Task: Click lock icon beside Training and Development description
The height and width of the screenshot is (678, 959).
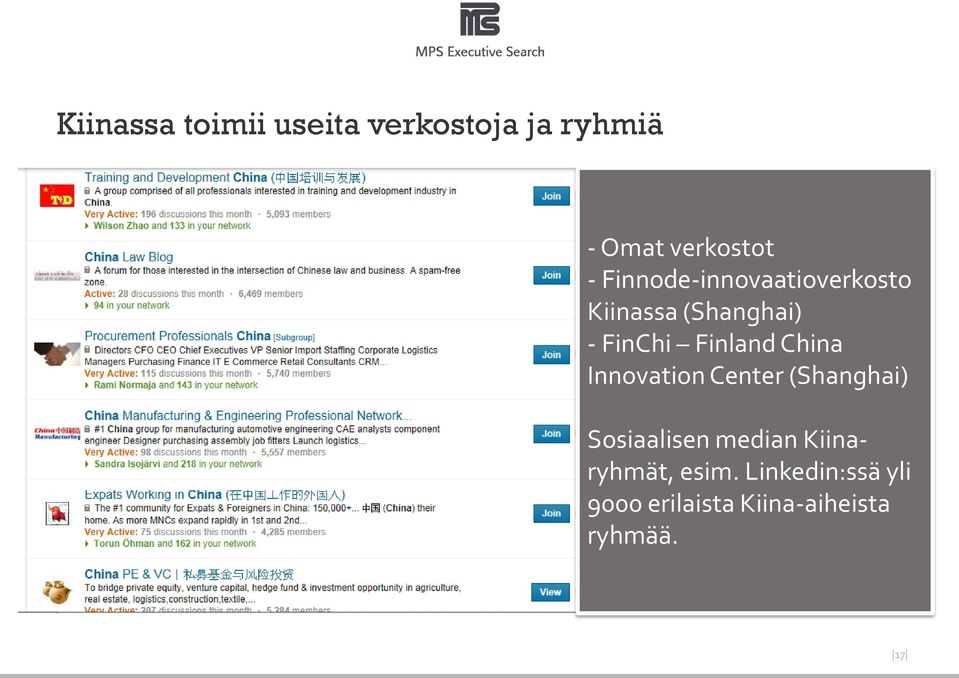Action: pyautogui.click(x=87, y=191)
